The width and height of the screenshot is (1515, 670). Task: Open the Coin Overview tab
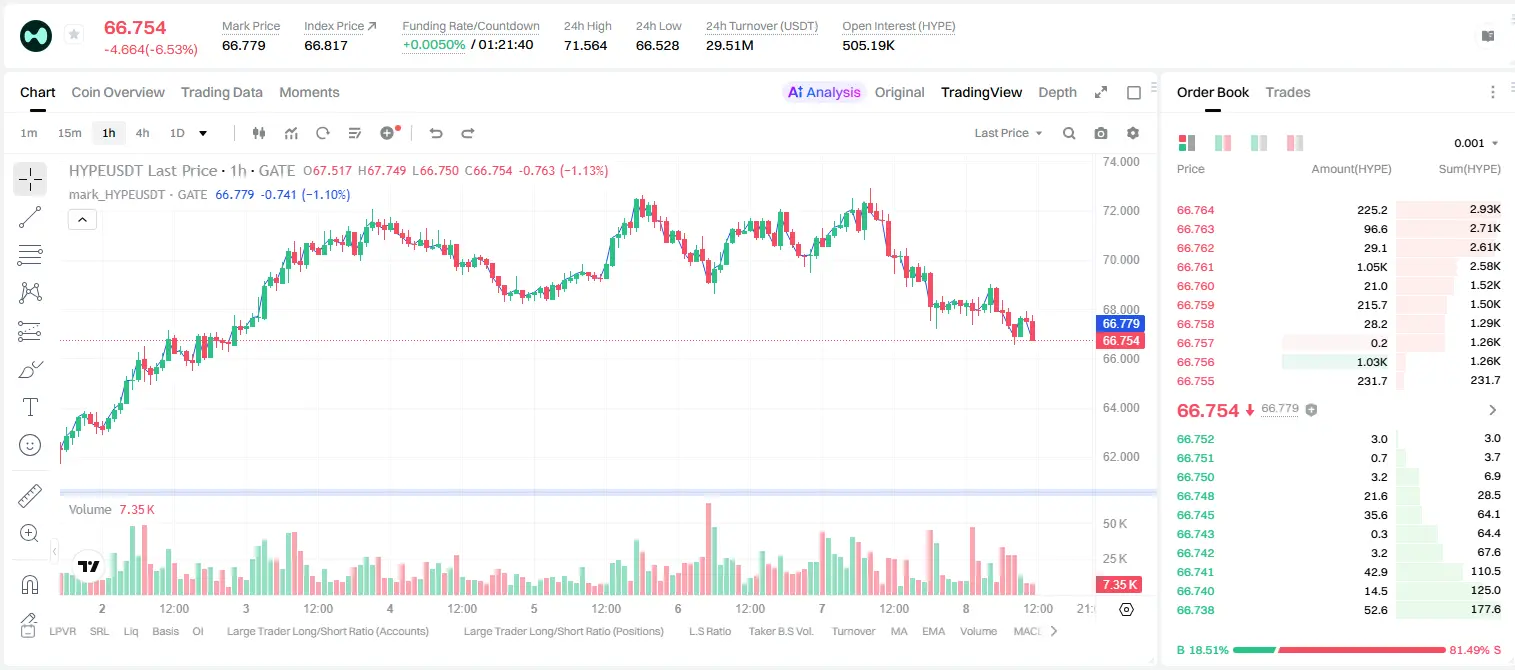click(x=118, y=92)
